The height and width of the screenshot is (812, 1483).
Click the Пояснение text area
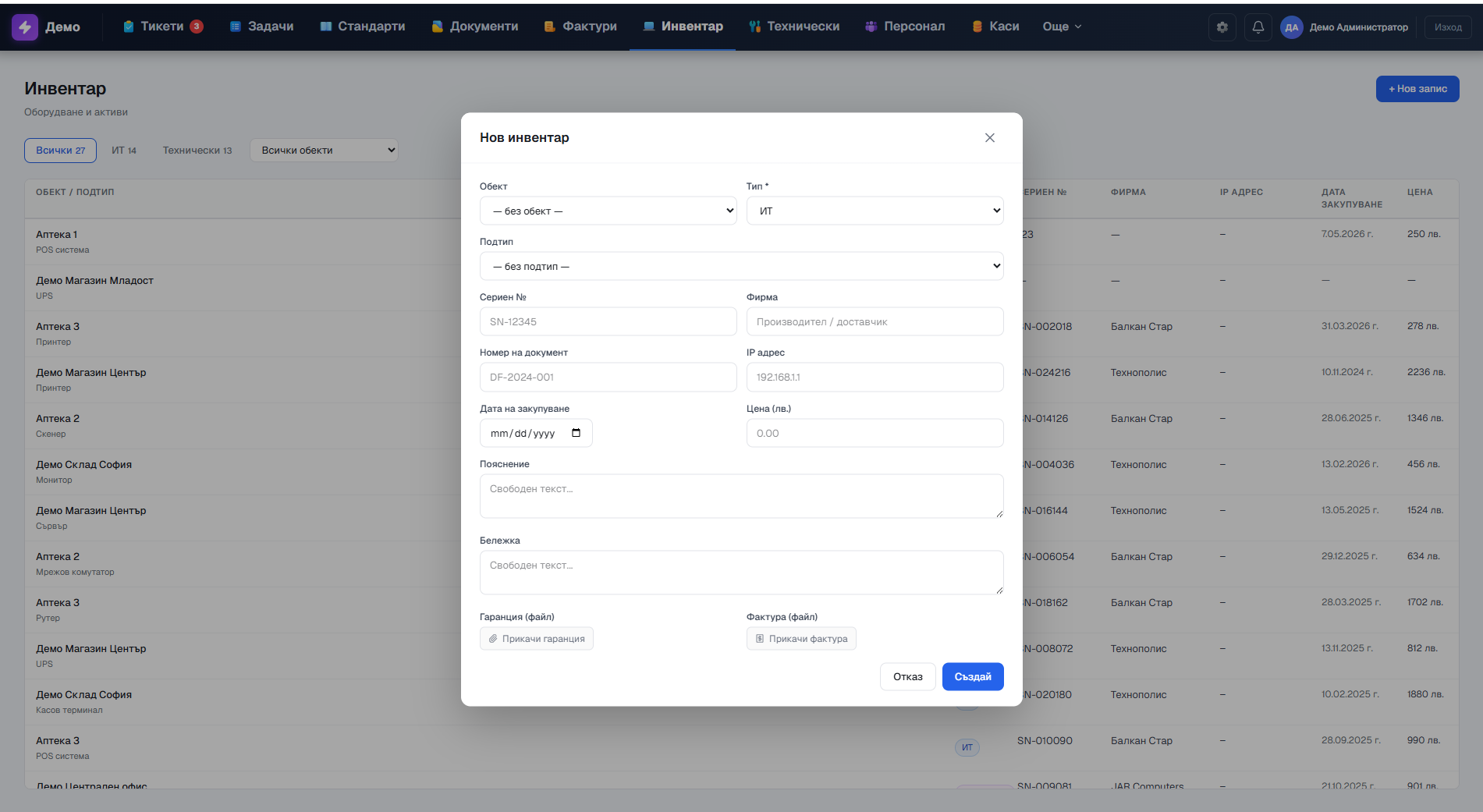tap(741, 496)
